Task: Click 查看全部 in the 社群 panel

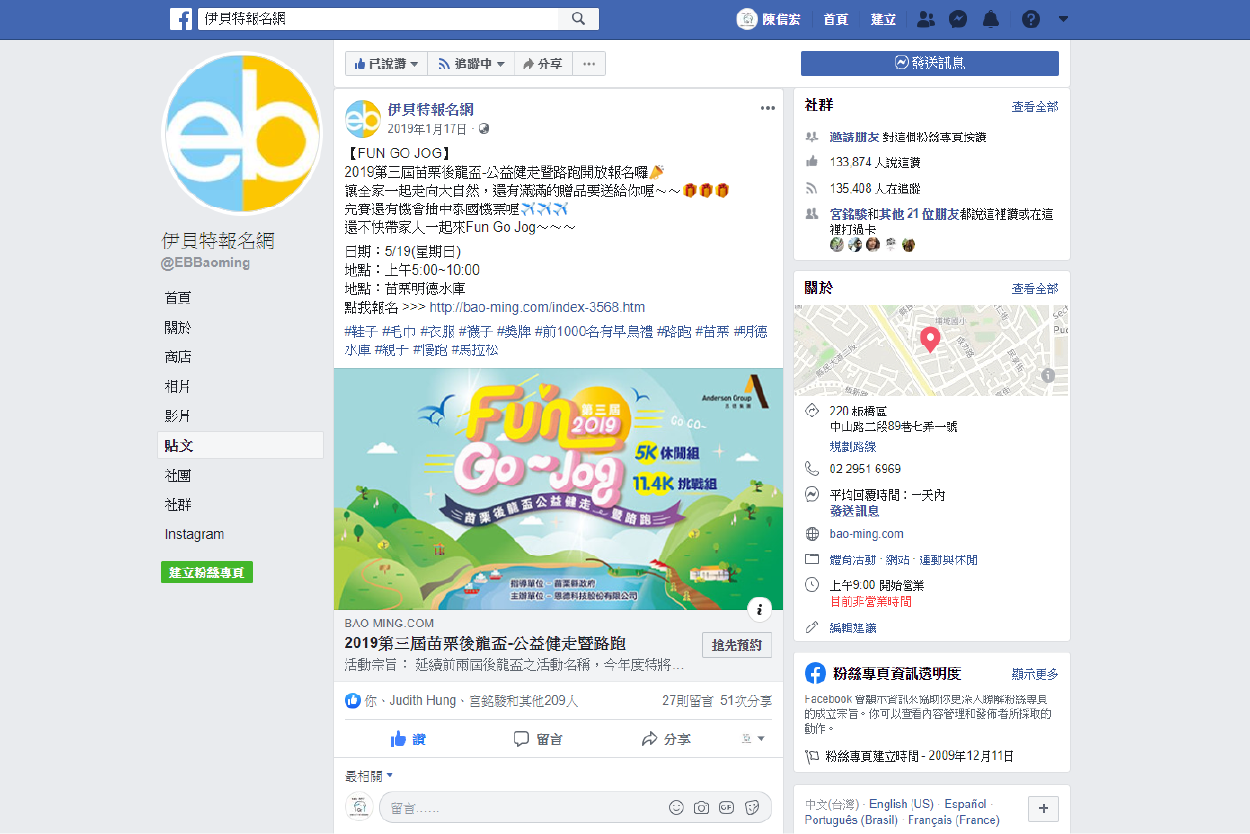Action: (1035, 107)
